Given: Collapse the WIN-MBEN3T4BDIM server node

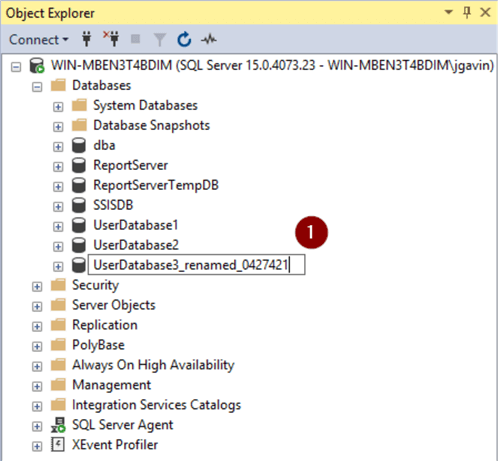Looking at the screenshot, I should click(16, 67).
